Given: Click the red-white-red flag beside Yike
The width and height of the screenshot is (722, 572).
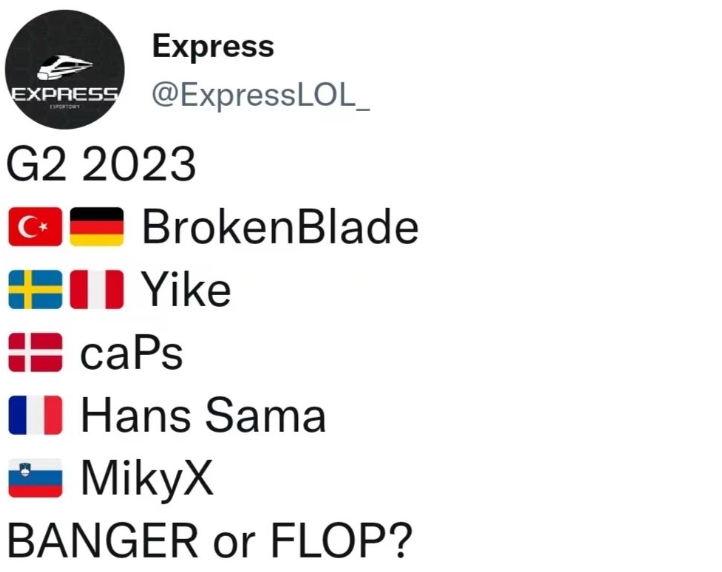Looking at the screenshot, I should [x=96, y=290].
